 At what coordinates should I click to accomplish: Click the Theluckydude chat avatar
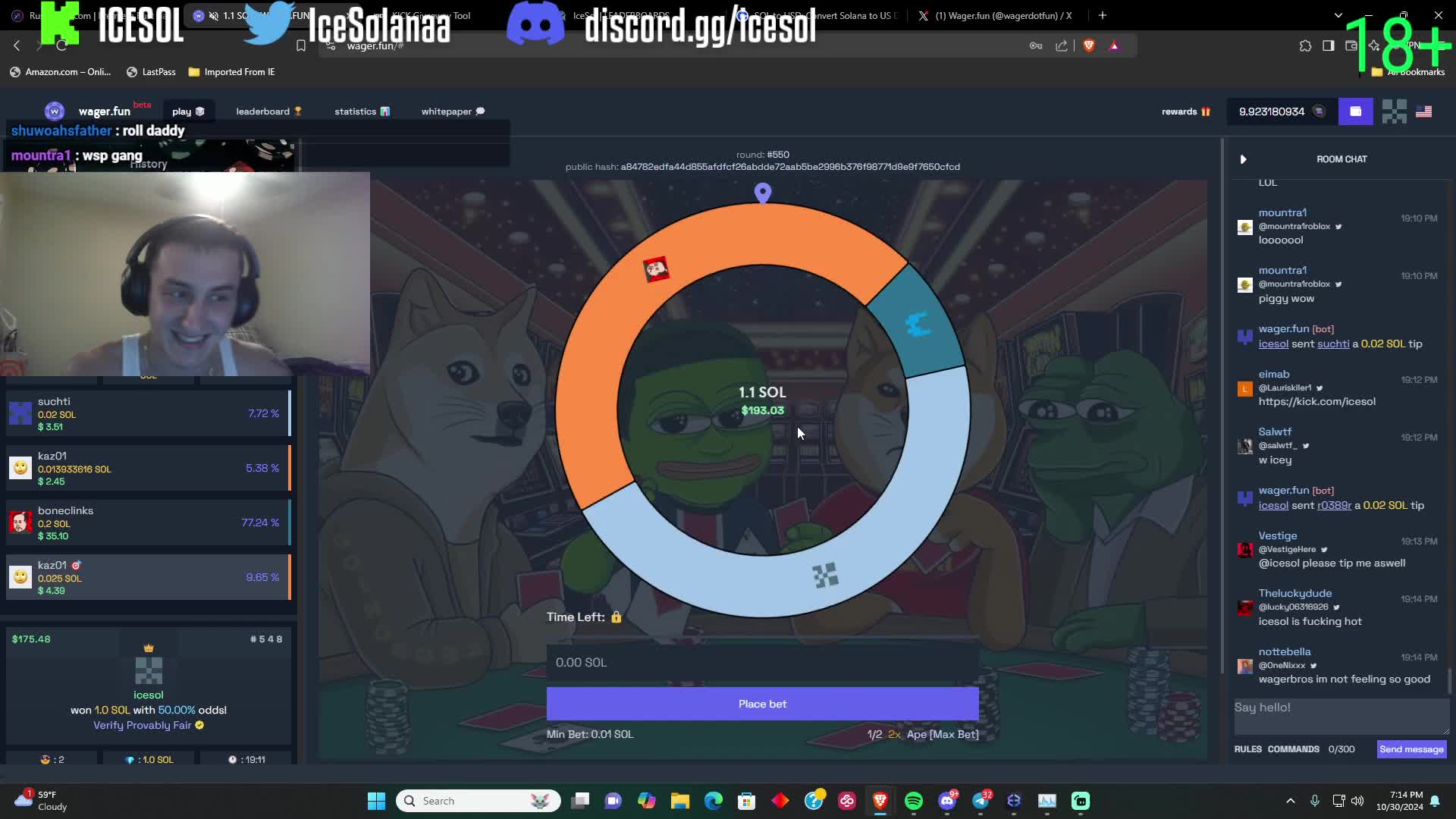pyautogui.click(x=1244, y=607)
